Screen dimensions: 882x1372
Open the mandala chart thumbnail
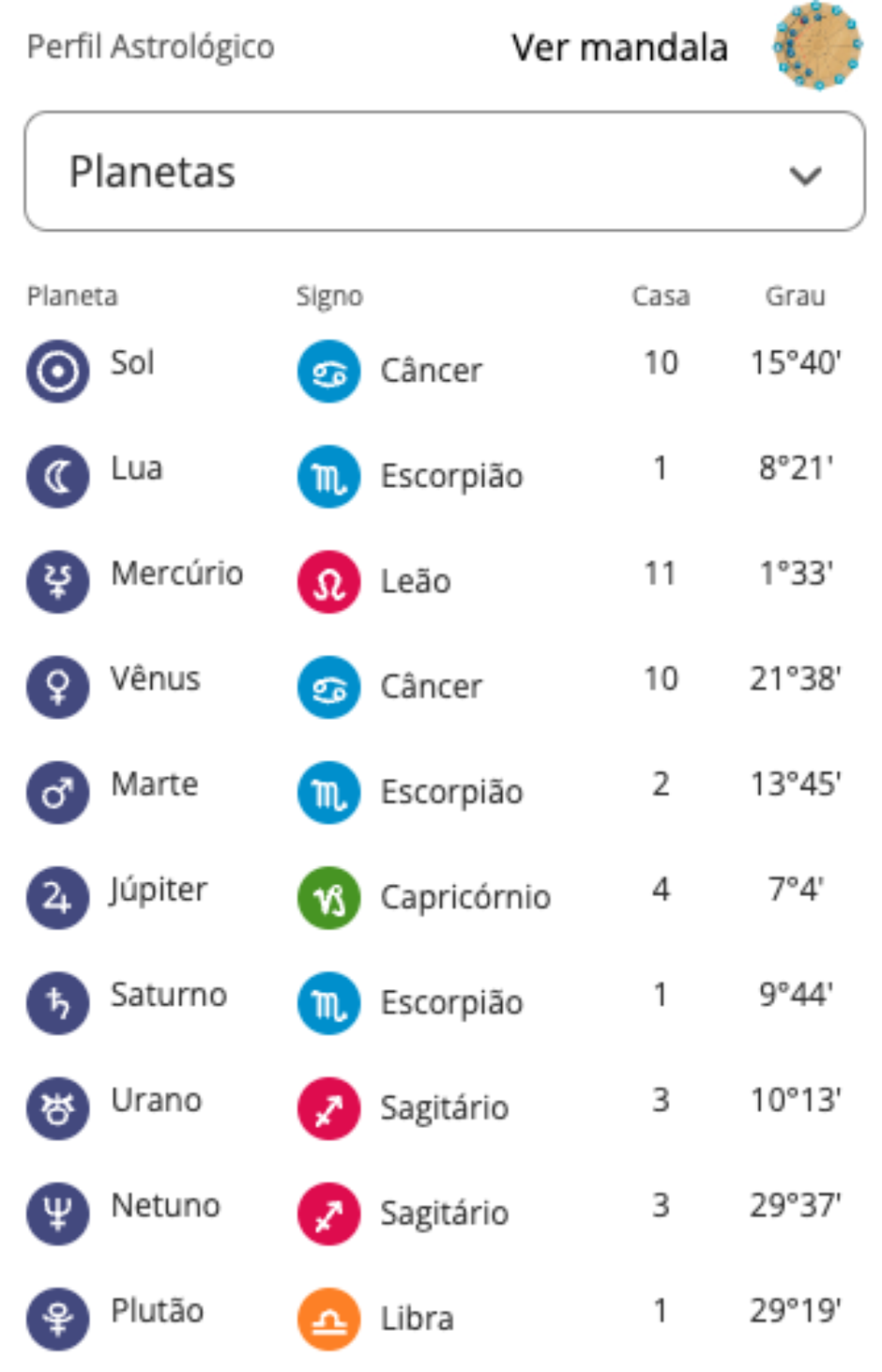click(x=816, y=46)
